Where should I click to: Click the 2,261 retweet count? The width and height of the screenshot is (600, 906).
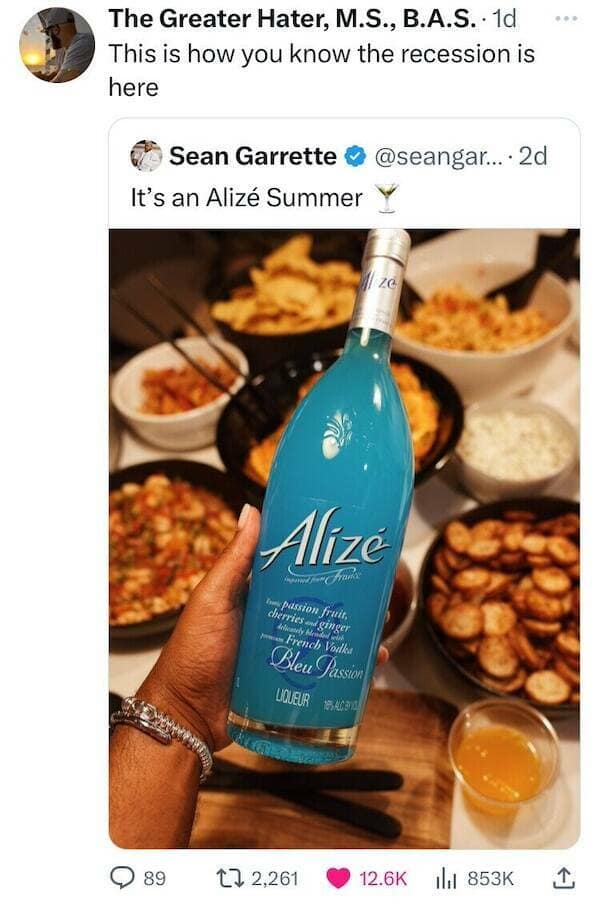[275, 879]
